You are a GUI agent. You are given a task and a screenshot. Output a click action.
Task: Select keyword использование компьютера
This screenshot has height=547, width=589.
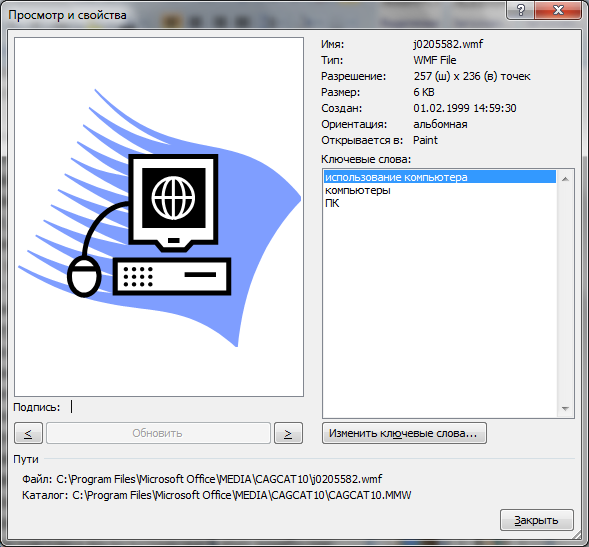tap(439, 177)
